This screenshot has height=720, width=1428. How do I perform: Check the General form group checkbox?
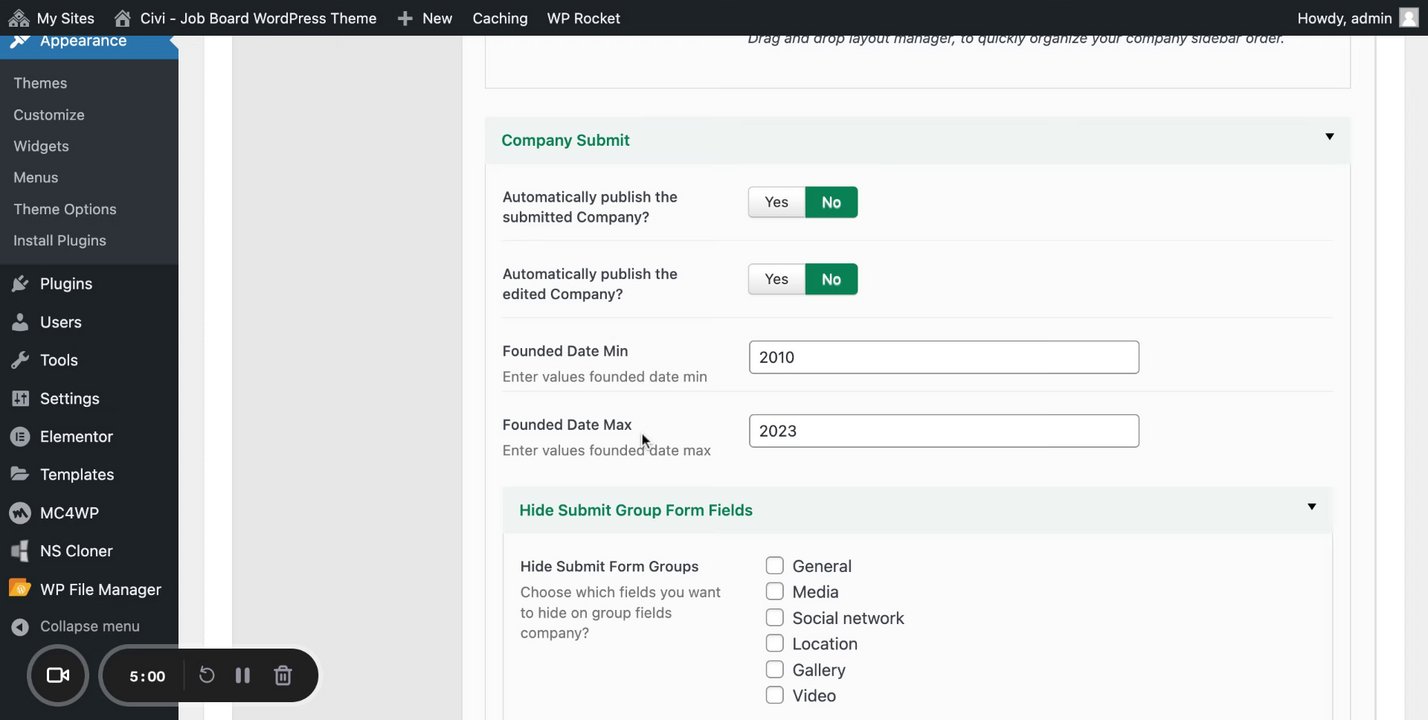click(775, 566)
